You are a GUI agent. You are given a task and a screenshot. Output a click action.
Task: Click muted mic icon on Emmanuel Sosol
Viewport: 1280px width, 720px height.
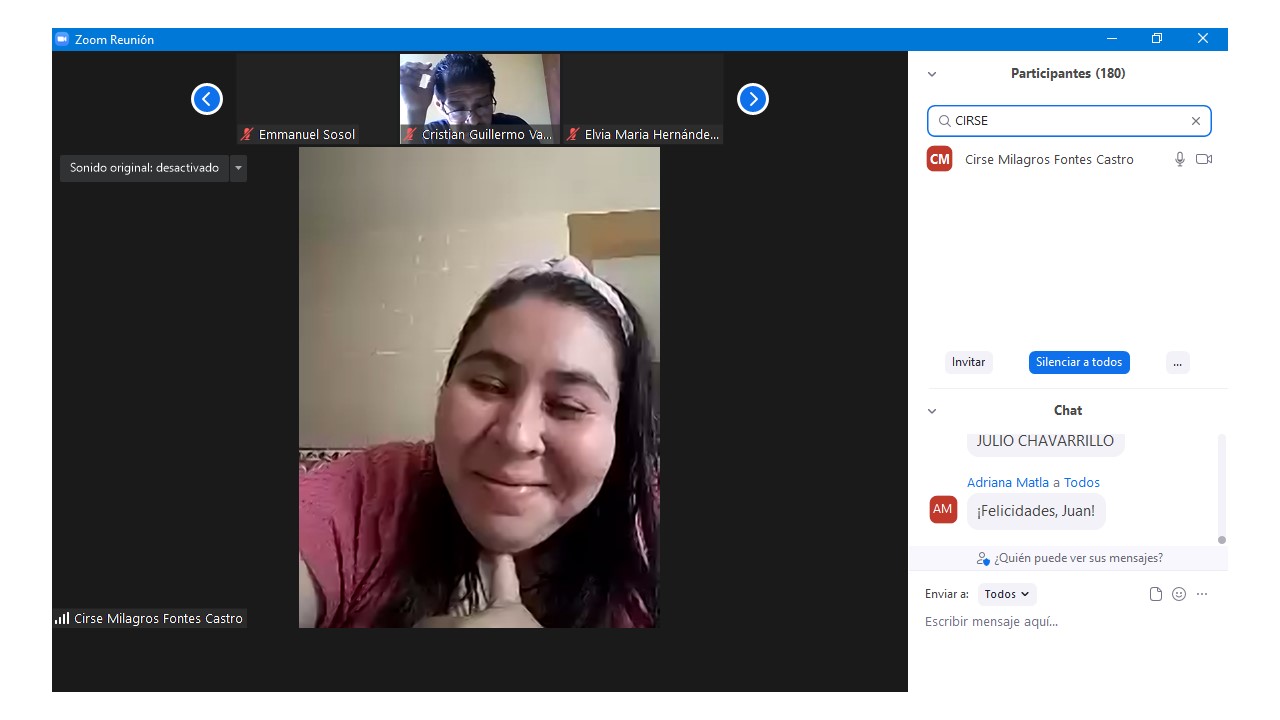click(247, 134)
